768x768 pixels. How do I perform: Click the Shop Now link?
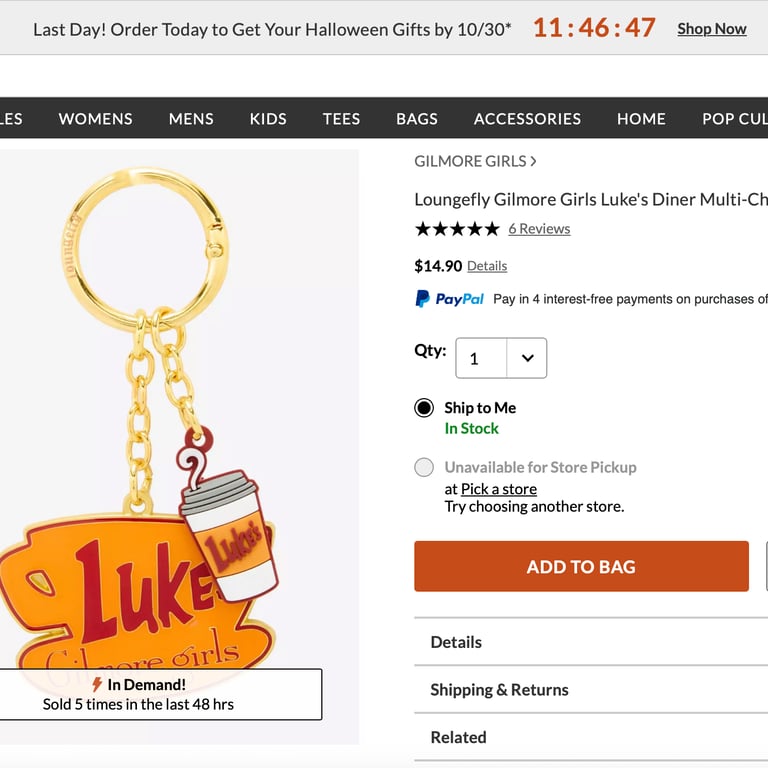point(711,28)
